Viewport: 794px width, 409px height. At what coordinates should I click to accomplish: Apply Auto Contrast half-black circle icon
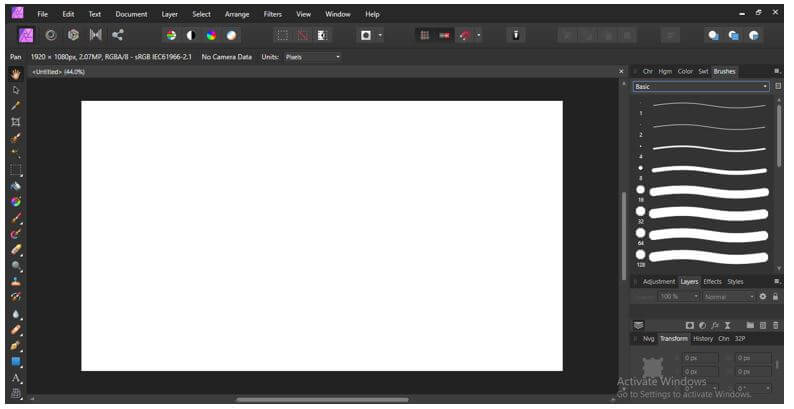(191, 35)
